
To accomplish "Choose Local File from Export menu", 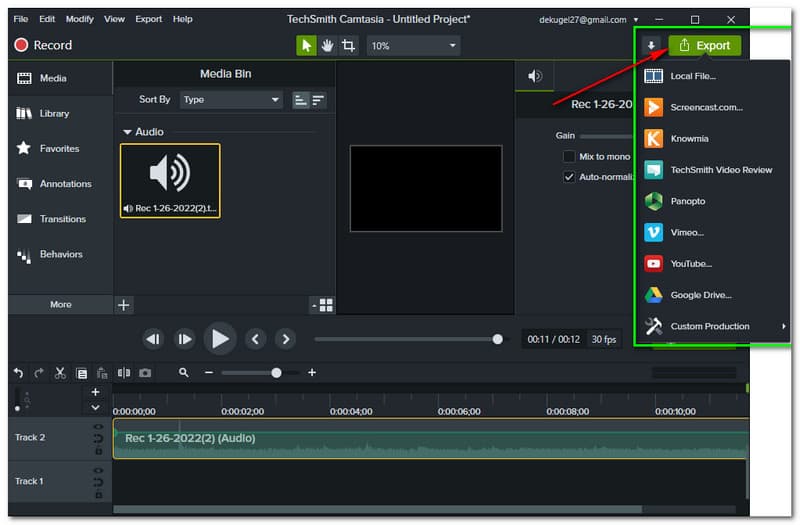I will [x=693, y=76].
